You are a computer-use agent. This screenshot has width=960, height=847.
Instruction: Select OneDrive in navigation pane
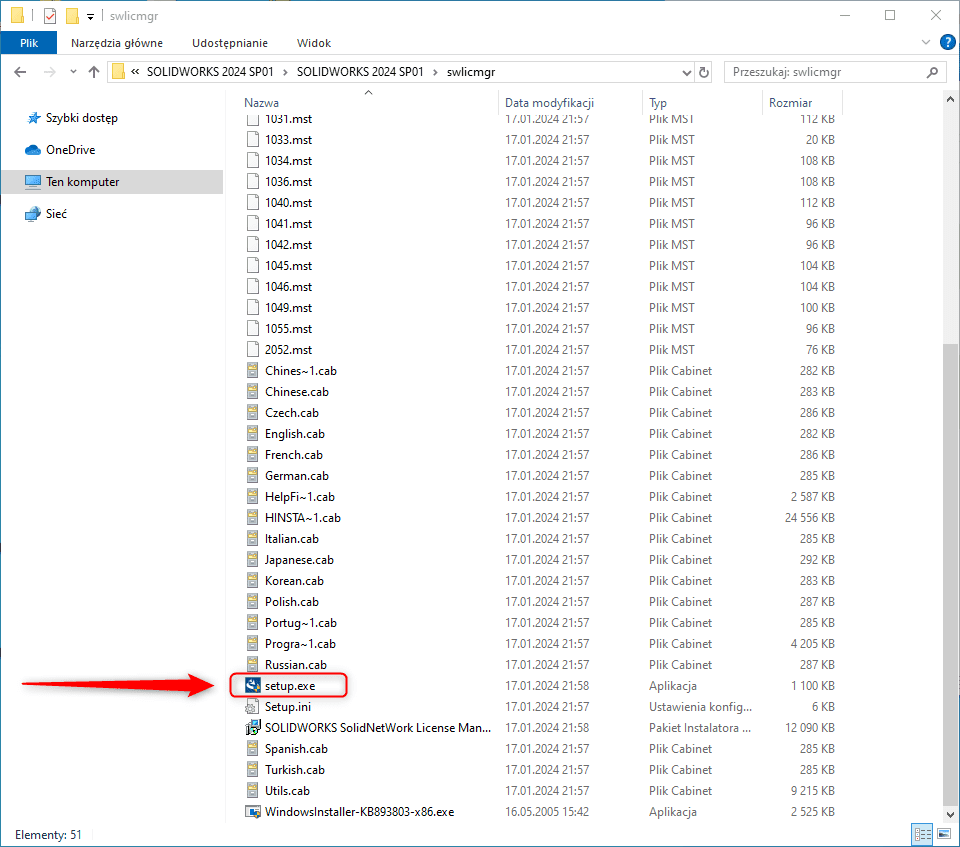(x=70, y=150)
